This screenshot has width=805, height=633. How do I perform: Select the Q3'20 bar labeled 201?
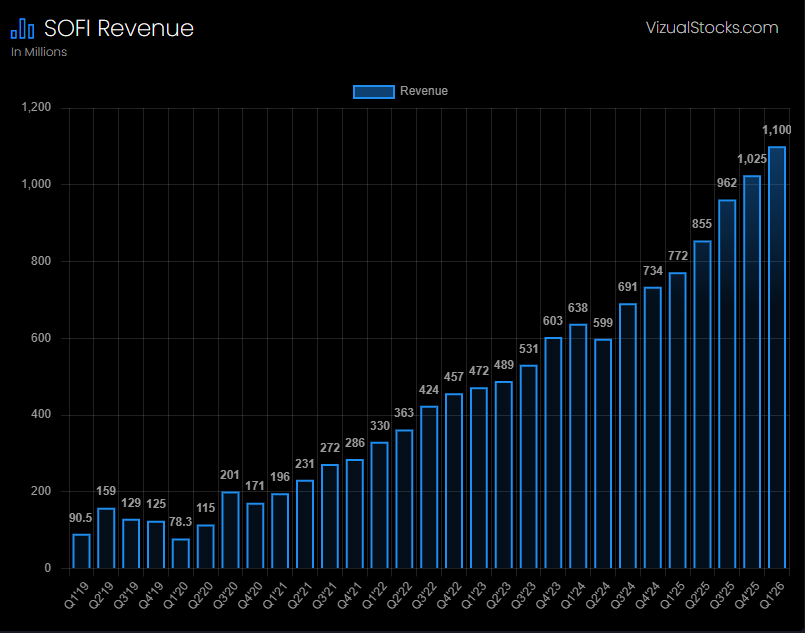pos(231,530)
